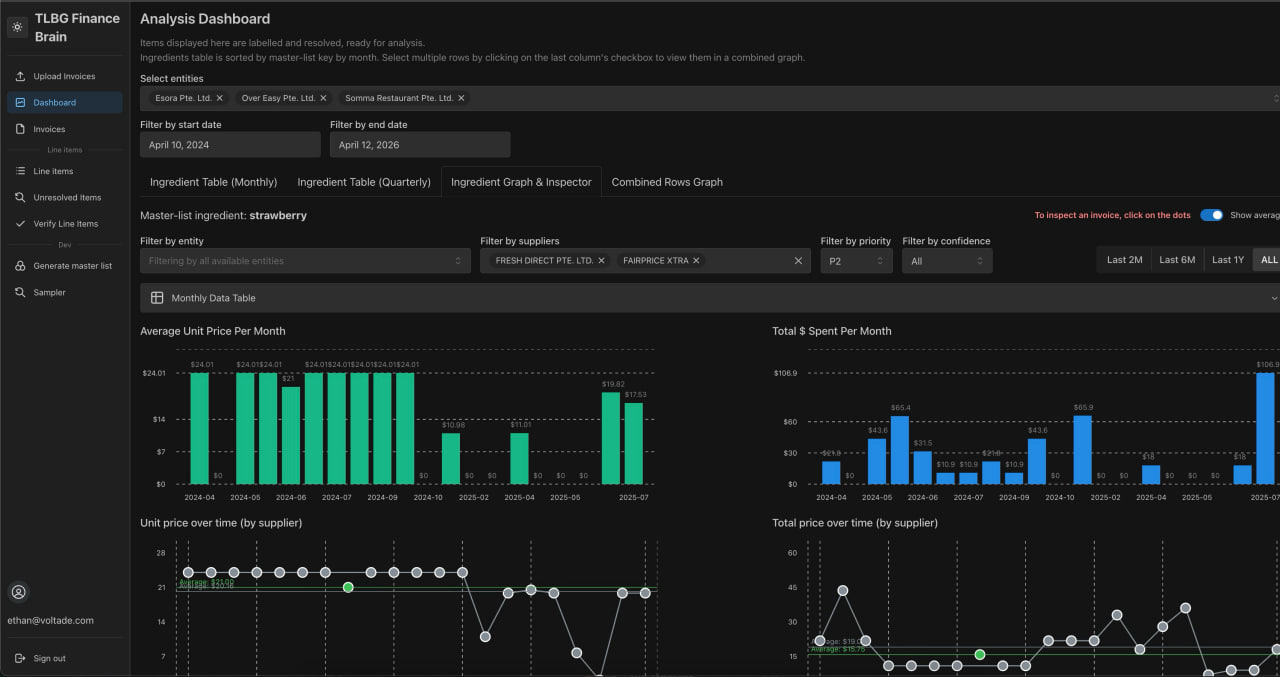Expand the Monthly Data Table section
This screenshot has width=1280, height=677.
[1272, 297]
